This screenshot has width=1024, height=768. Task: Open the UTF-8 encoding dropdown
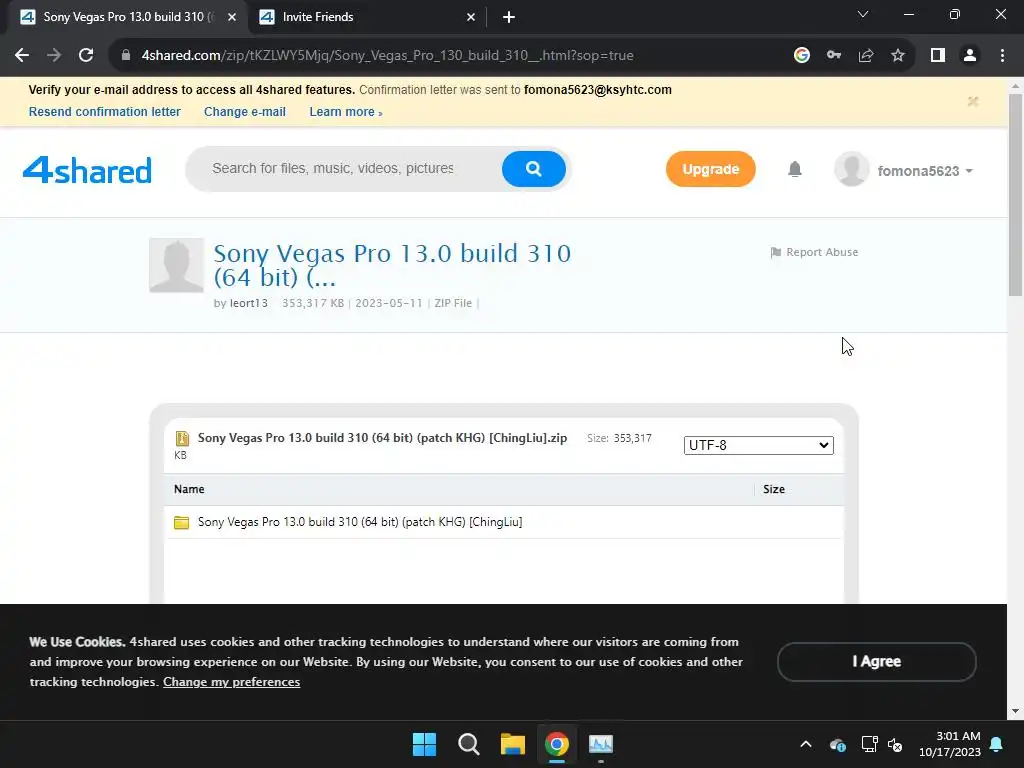[759, 445]
